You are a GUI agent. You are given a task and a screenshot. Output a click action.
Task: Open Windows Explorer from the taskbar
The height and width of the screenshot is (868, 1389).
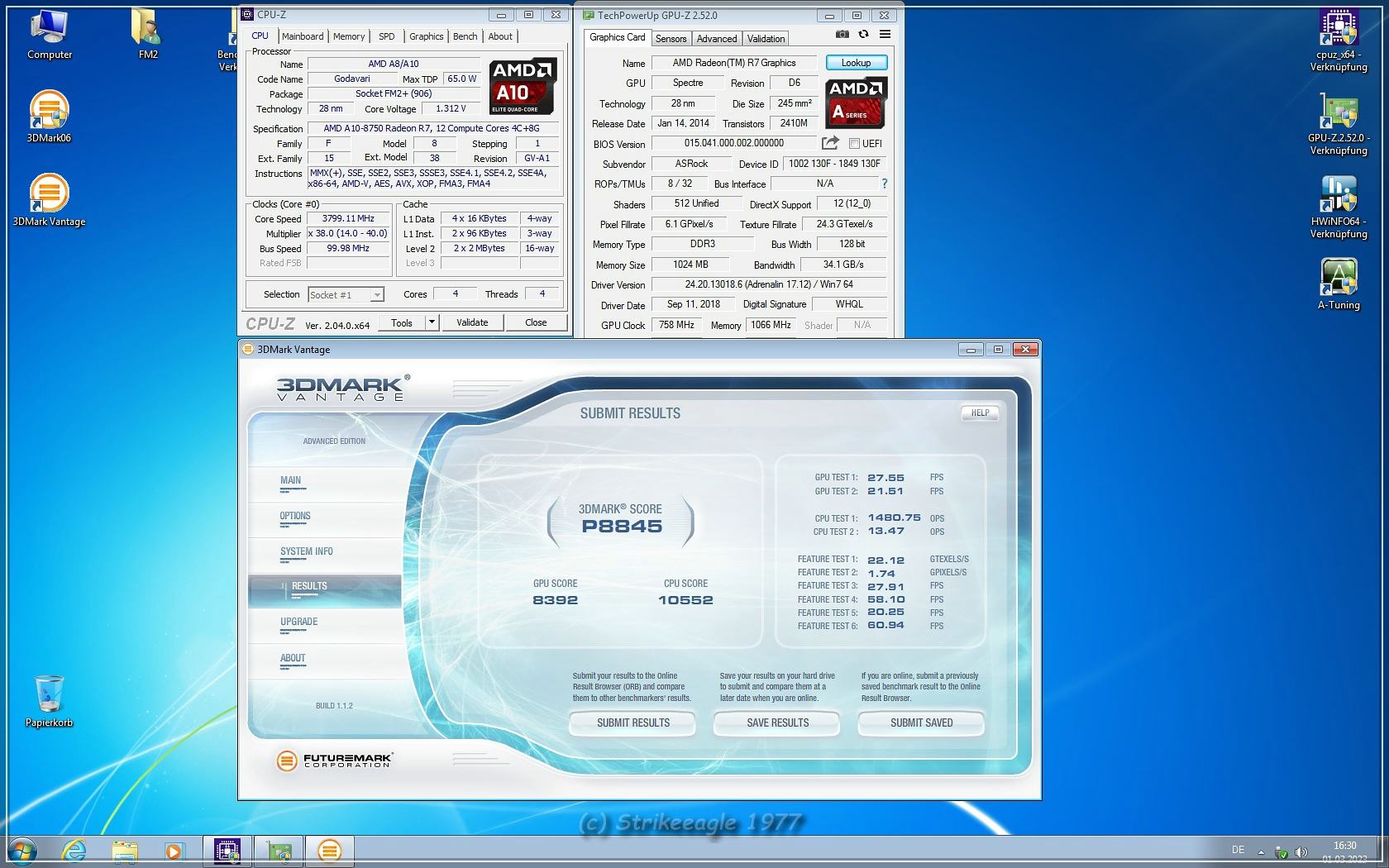point(125,851)
